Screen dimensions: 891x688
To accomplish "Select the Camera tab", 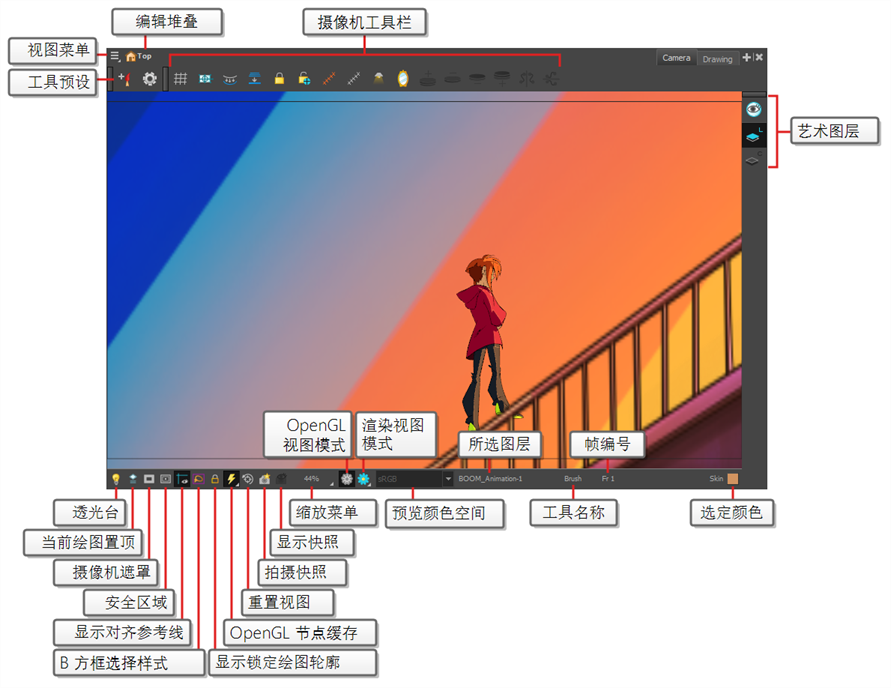I will pos(676,58).
